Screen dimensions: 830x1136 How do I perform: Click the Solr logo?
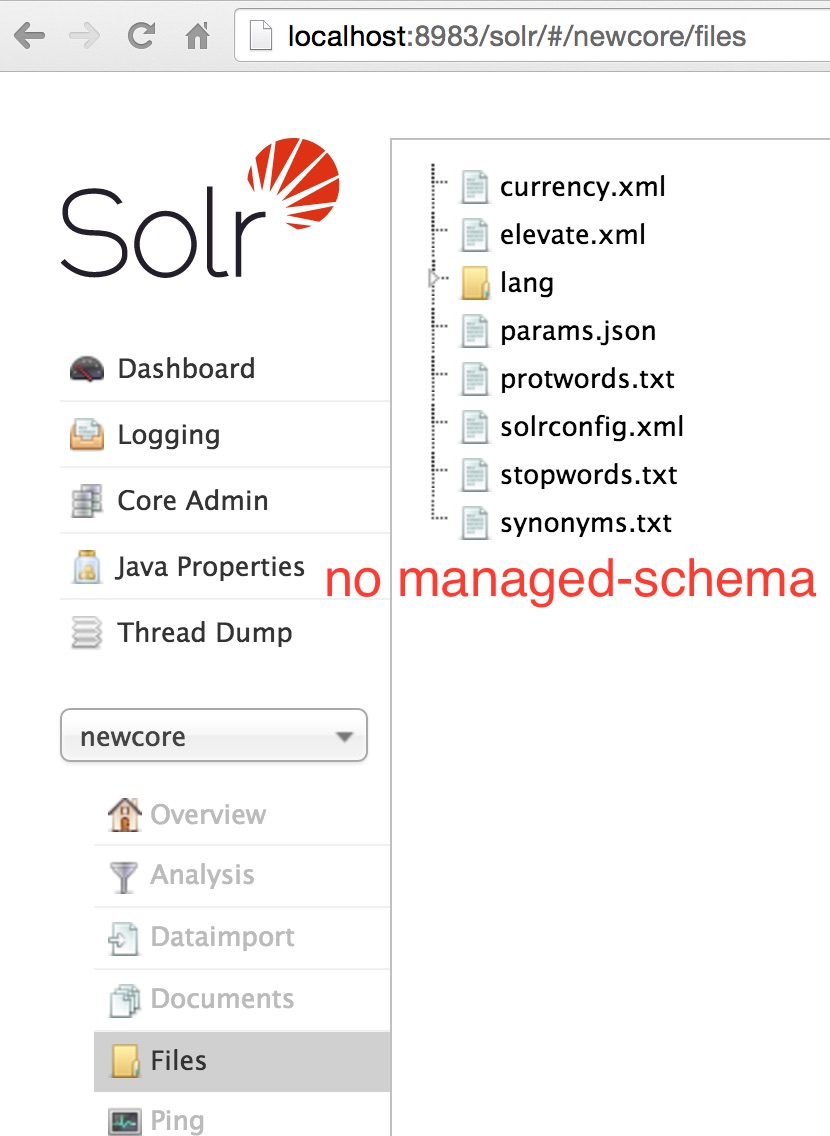click(201, 209)
